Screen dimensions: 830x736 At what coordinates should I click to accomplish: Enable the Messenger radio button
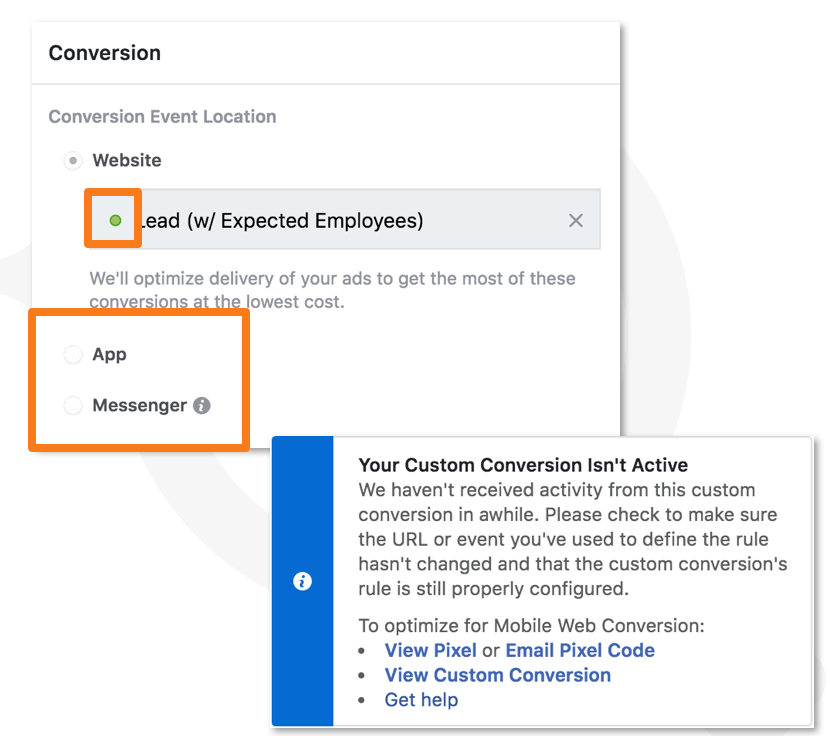tap(73, 406)
